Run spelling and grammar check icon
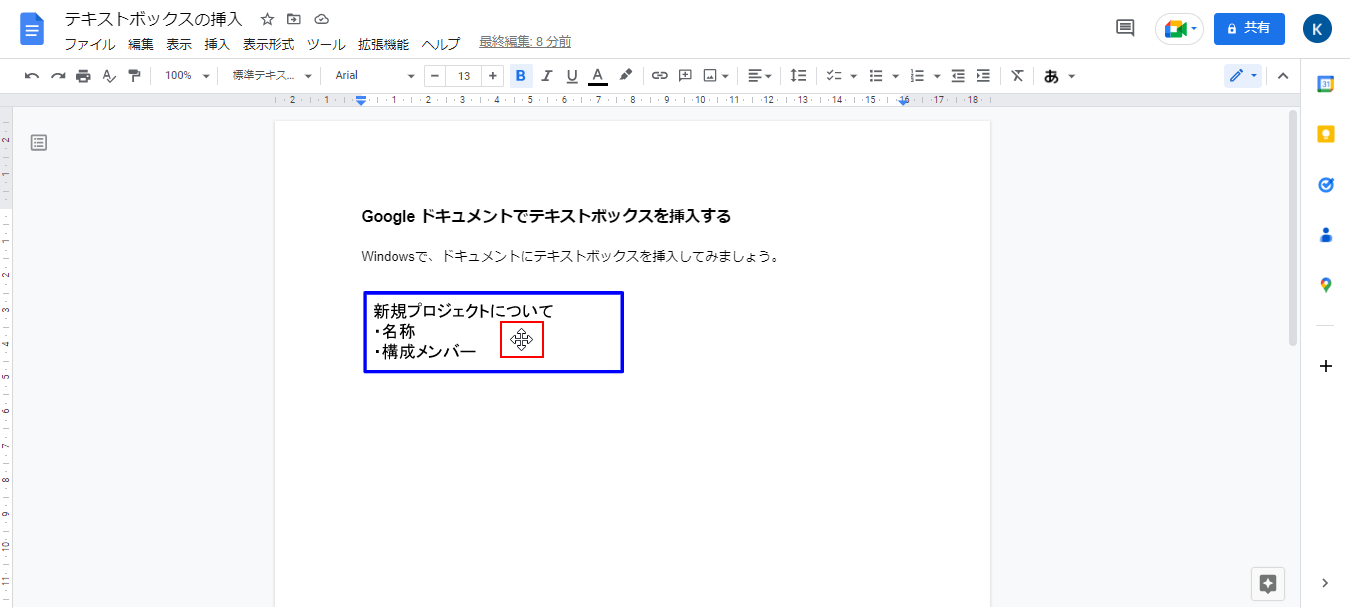 (x=109, y=76)
